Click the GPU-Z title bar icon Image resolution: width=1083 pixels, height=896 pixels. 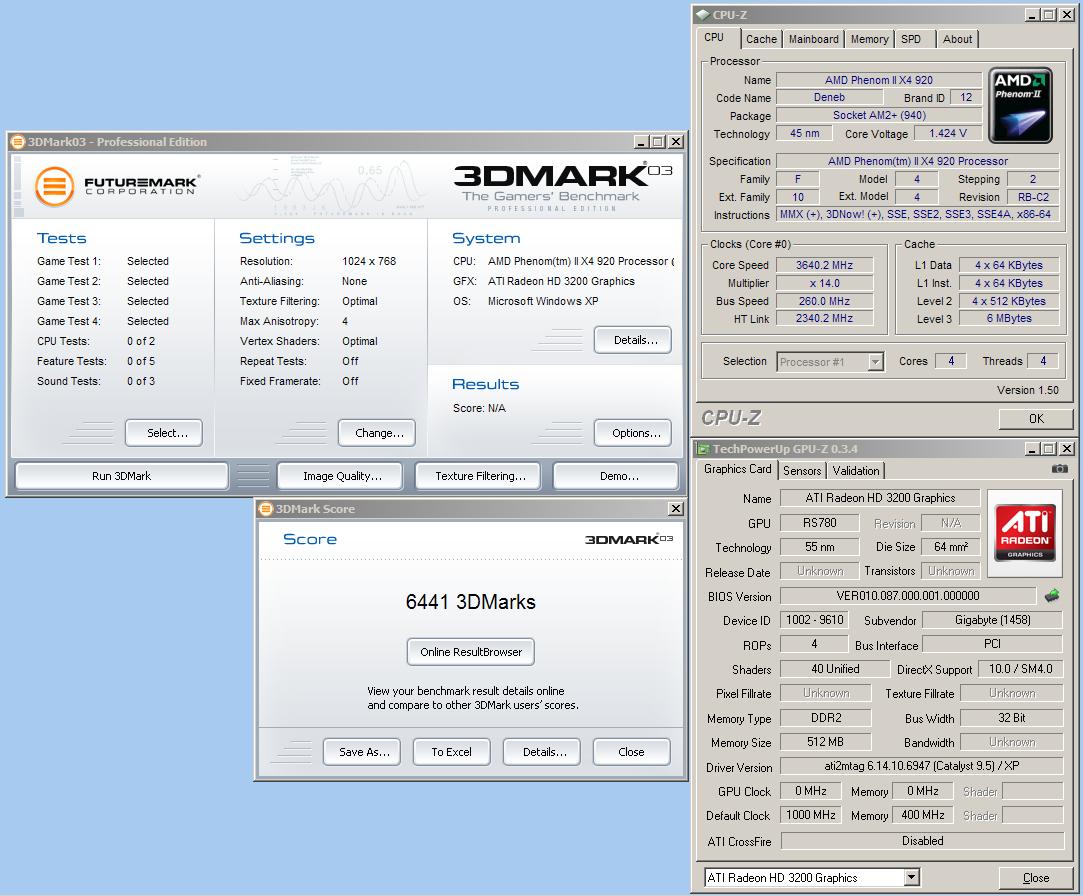point(703,449)
